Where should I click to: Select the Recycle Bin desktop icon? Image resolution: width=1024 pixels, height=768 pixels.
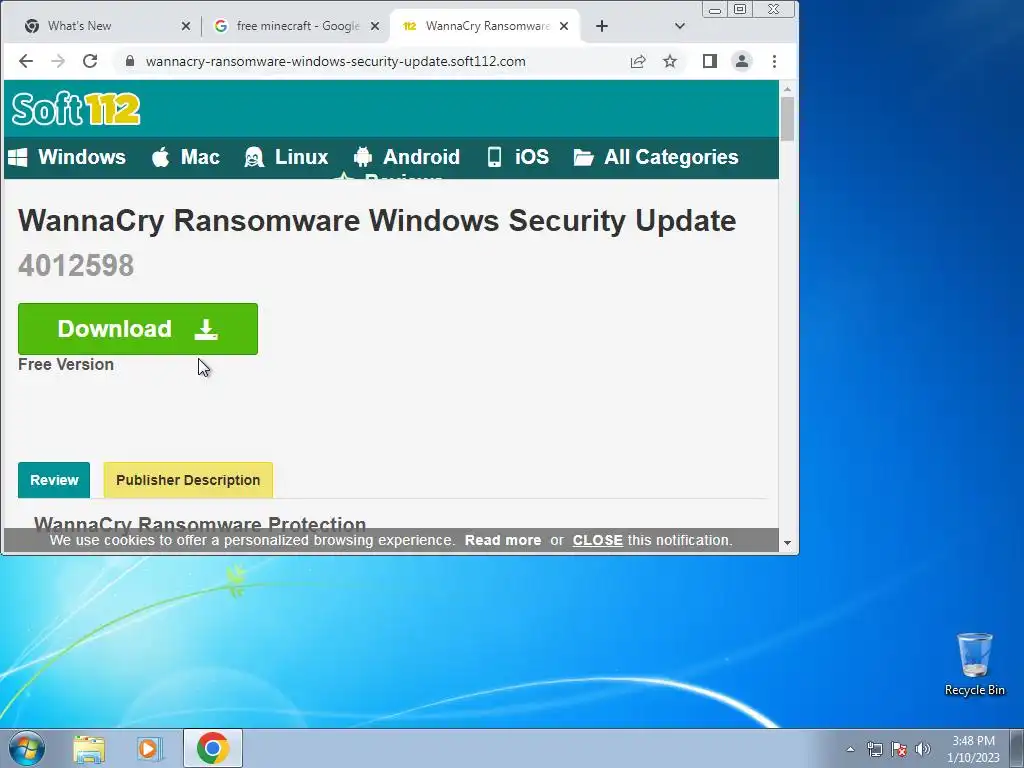coord(975,664)
